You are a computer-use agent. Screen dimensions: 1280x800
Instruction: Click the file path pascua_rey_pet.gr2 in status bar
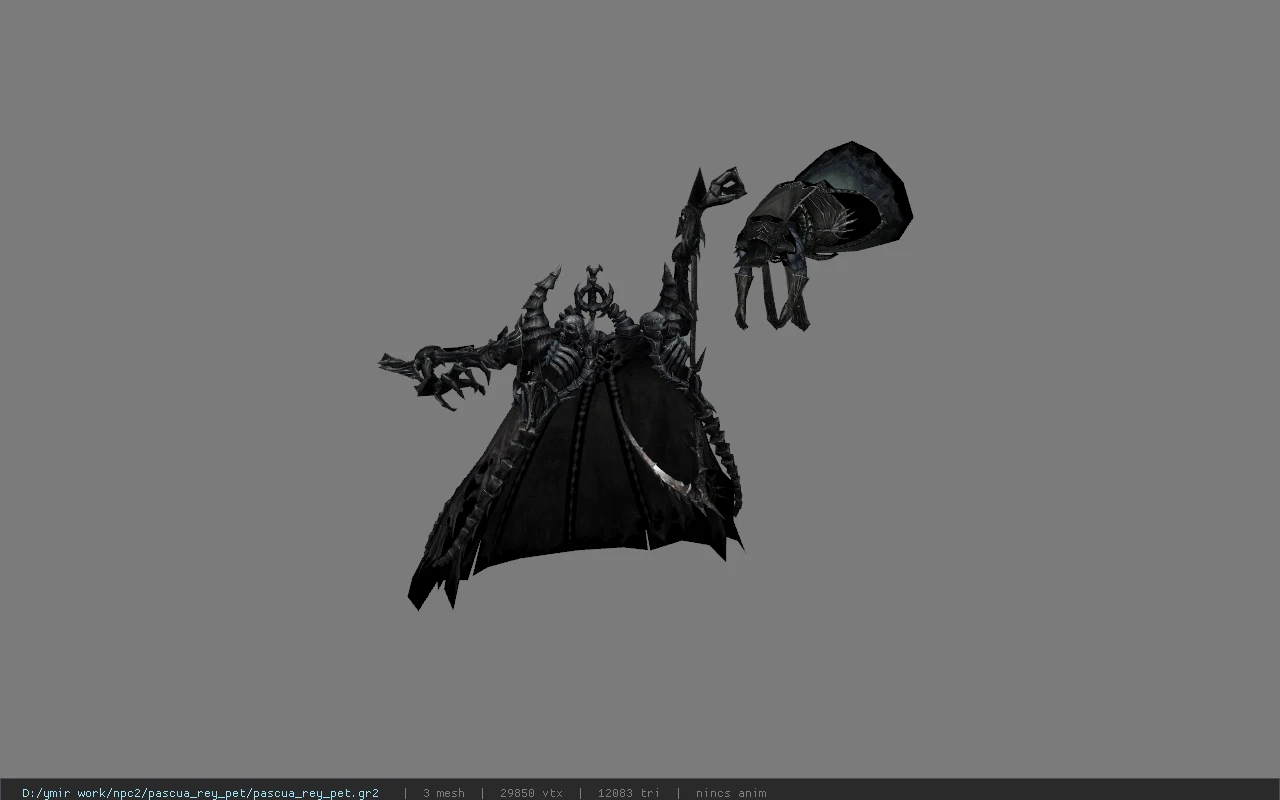click(x=200, y=793)
